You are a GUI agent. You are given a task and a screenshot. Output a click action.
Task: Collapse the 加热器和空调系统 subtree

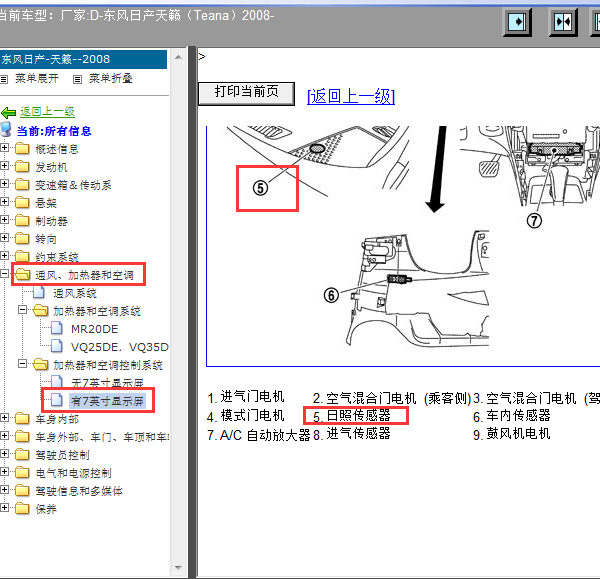23,309
